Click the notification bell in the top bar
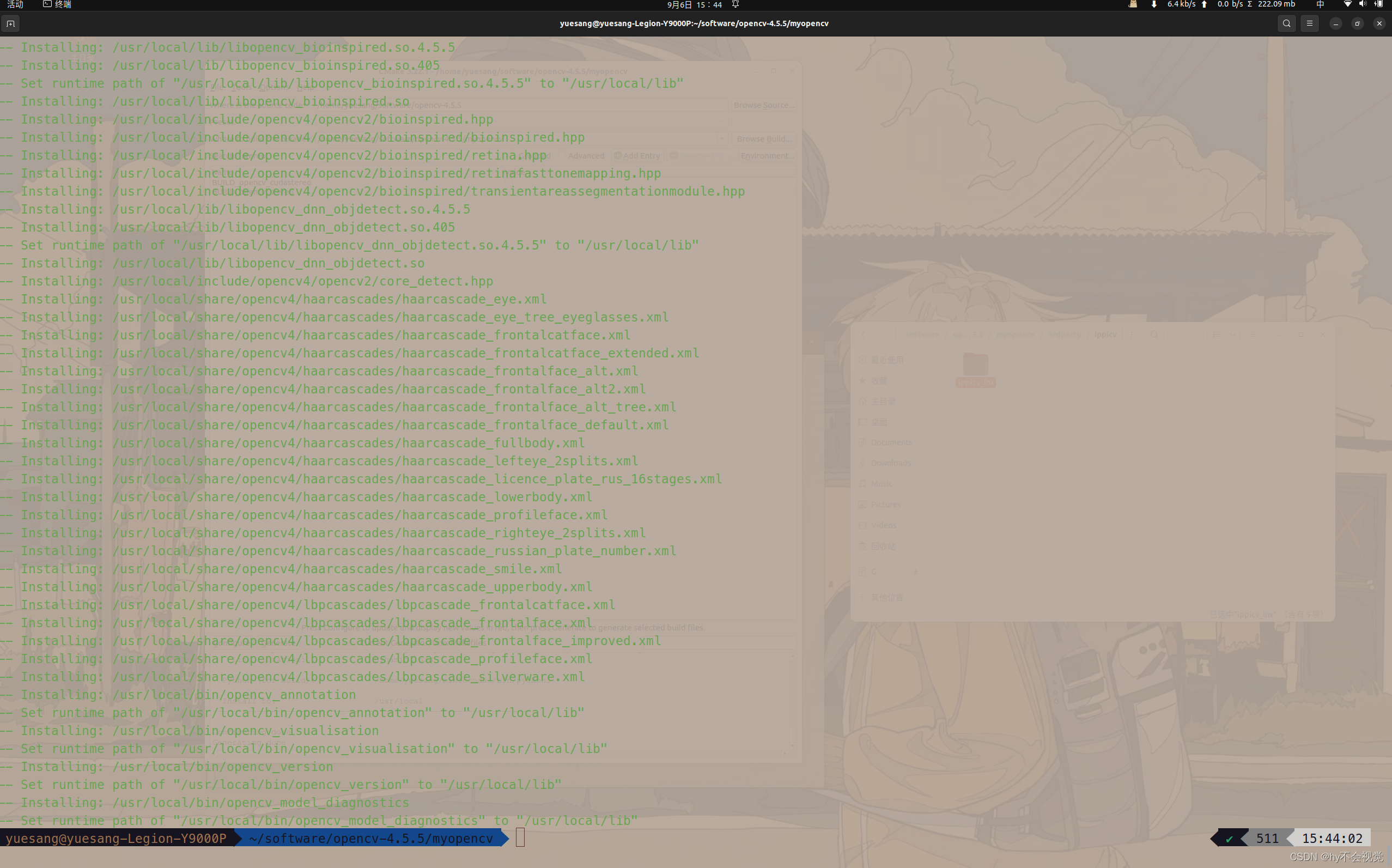Image resolution: width=1392 pixels, height=868 pixels. pos(735,4)
